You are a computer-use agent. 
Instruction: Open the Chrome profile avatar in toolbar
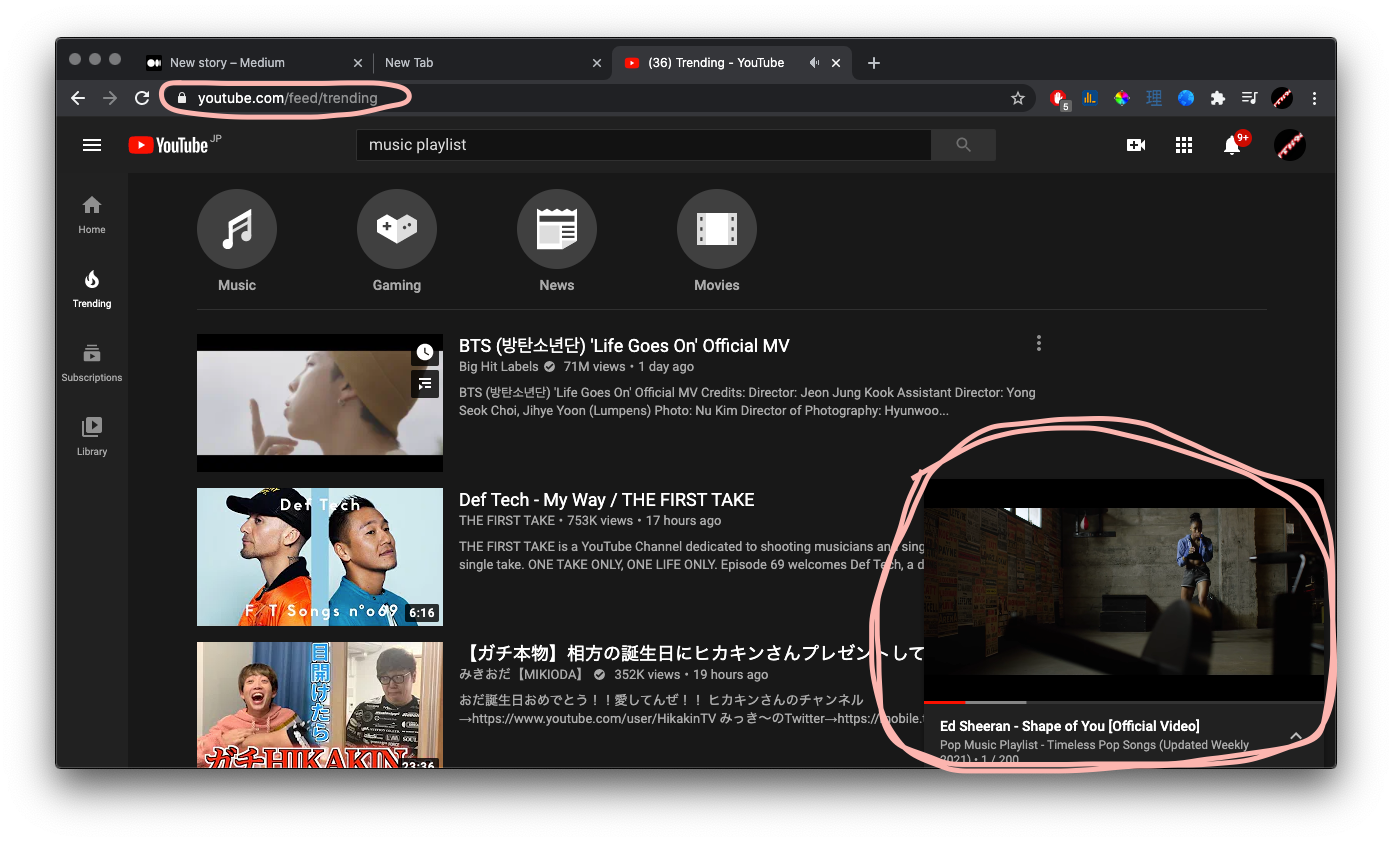pos(1282,98)
